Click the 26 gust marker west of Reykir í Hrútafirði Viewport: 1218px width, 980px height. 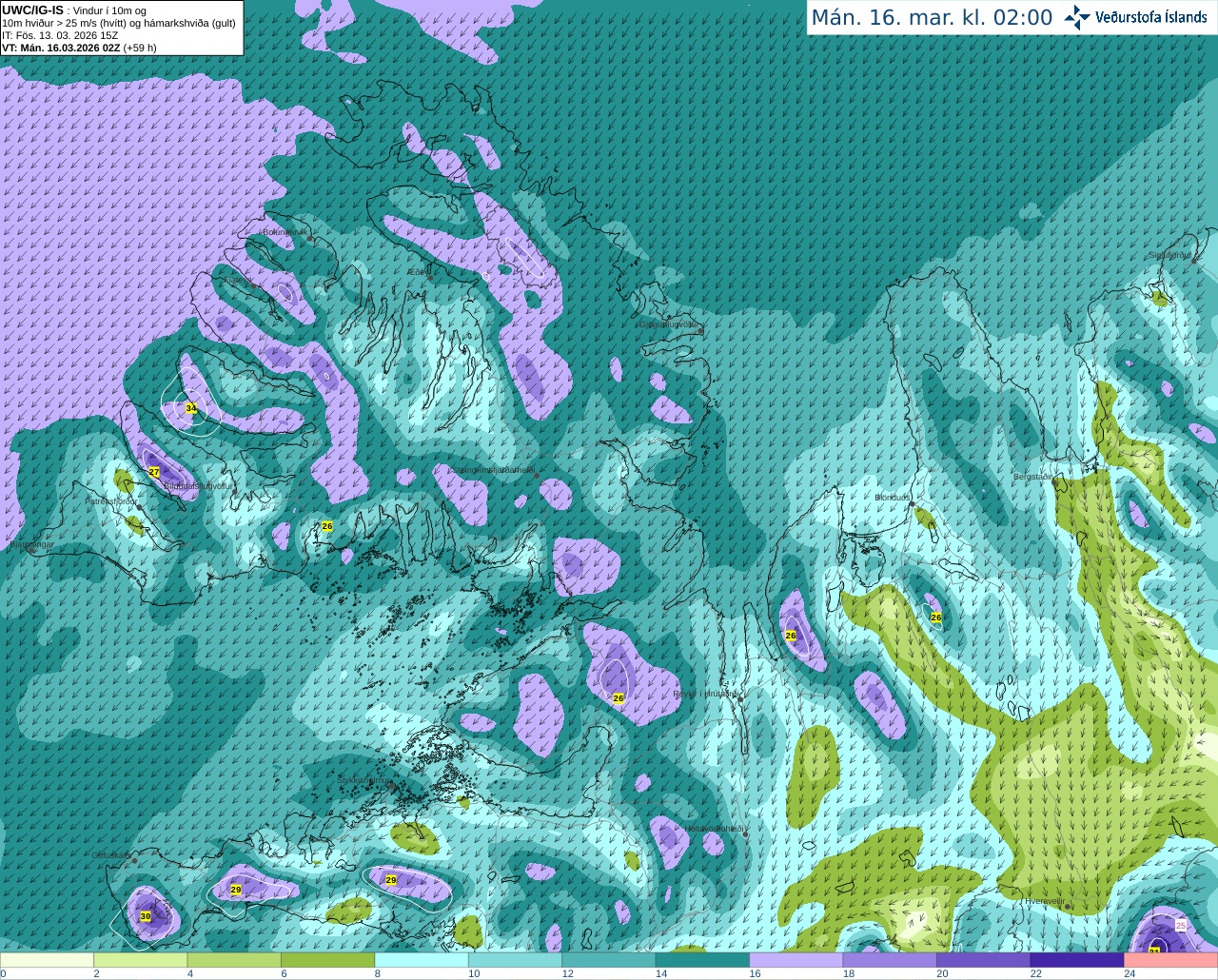click(619, 697)
